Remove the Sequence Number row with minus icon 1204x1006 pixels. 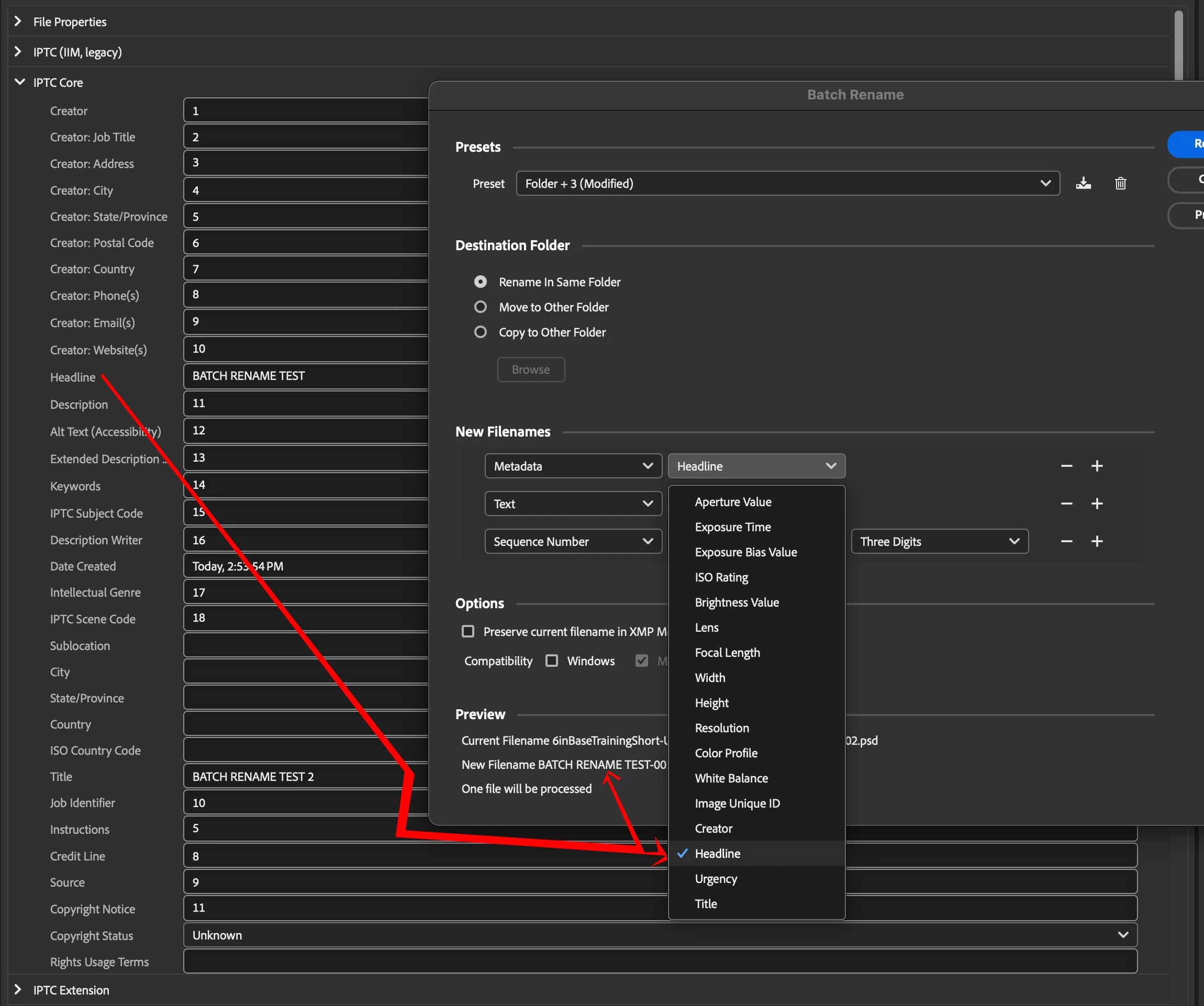pos(1066,542)
